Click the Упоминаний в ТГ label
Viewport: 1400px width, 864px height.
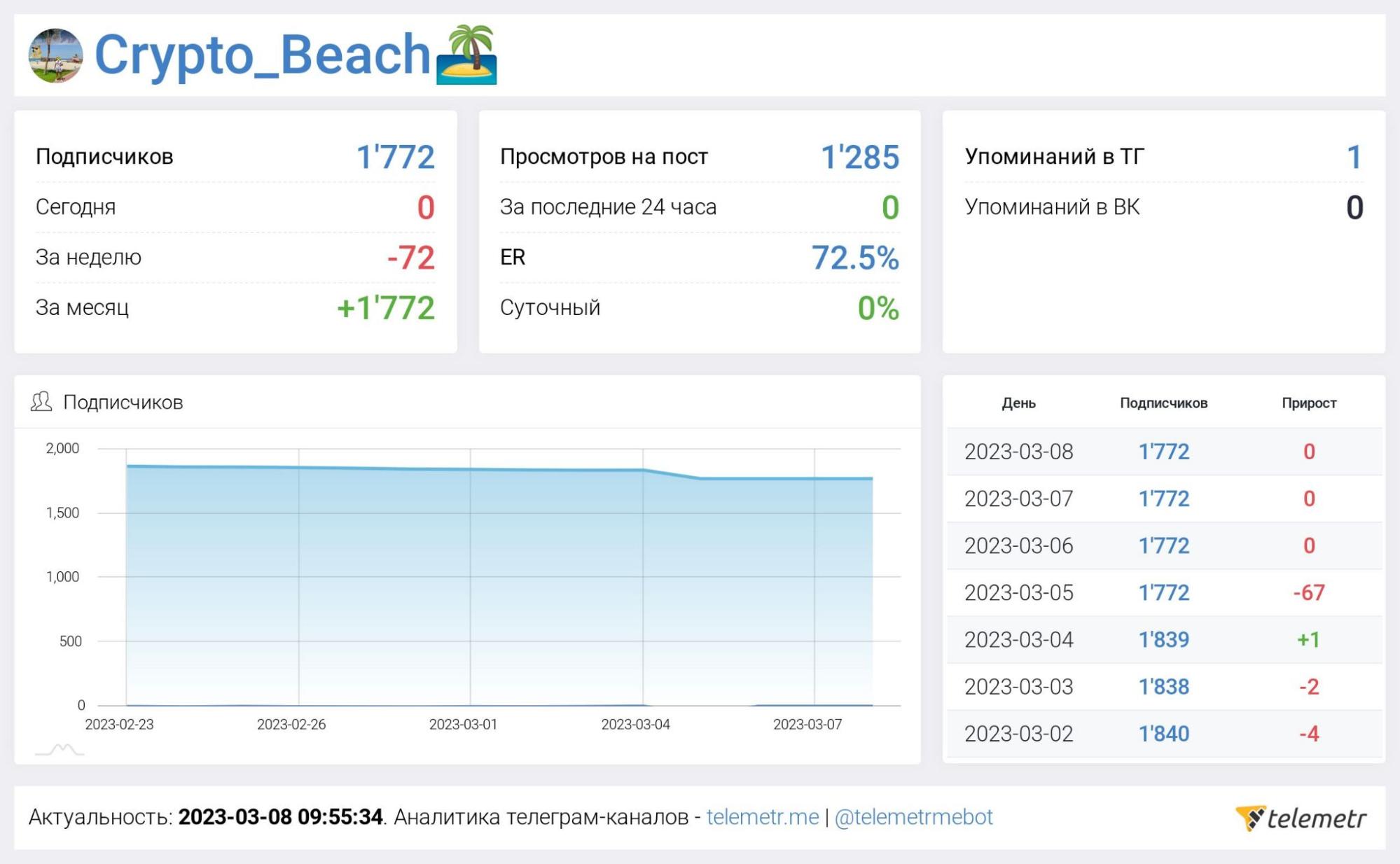pos(1055,156)
